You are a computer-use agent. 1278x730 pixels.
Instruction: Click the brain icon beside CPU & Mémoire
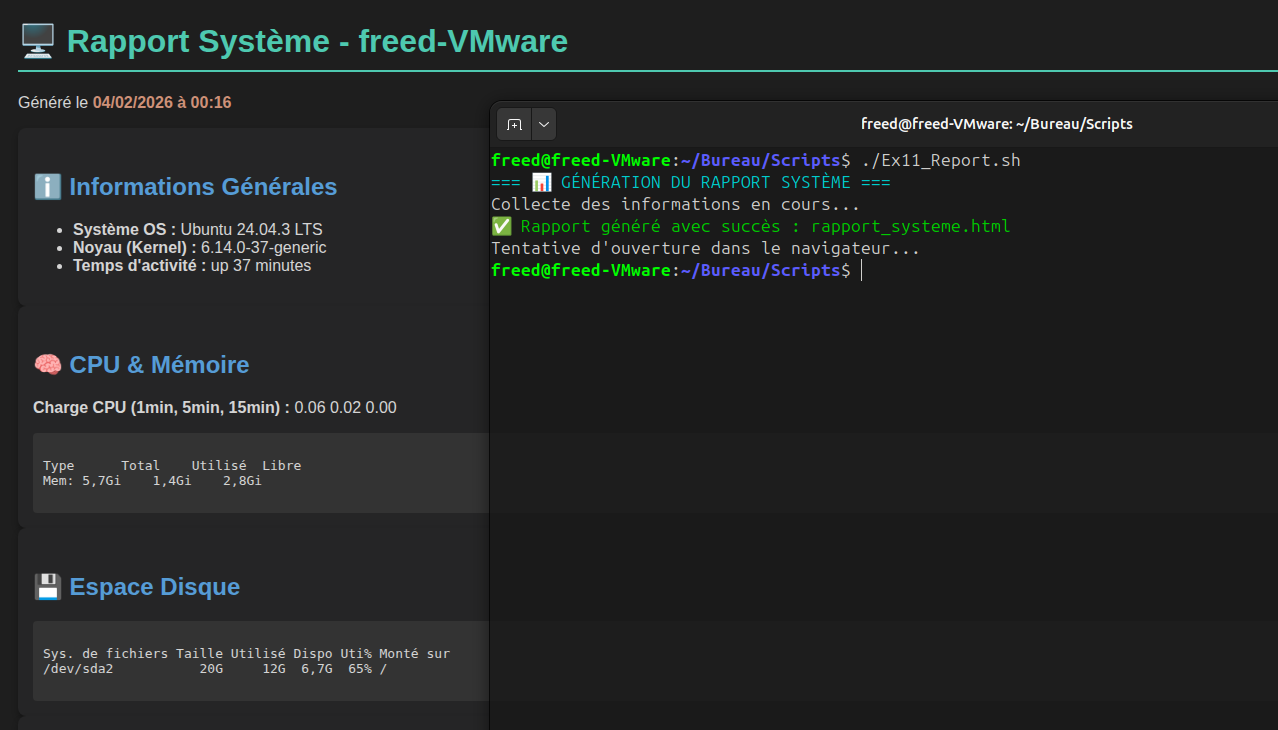point(48,365)
